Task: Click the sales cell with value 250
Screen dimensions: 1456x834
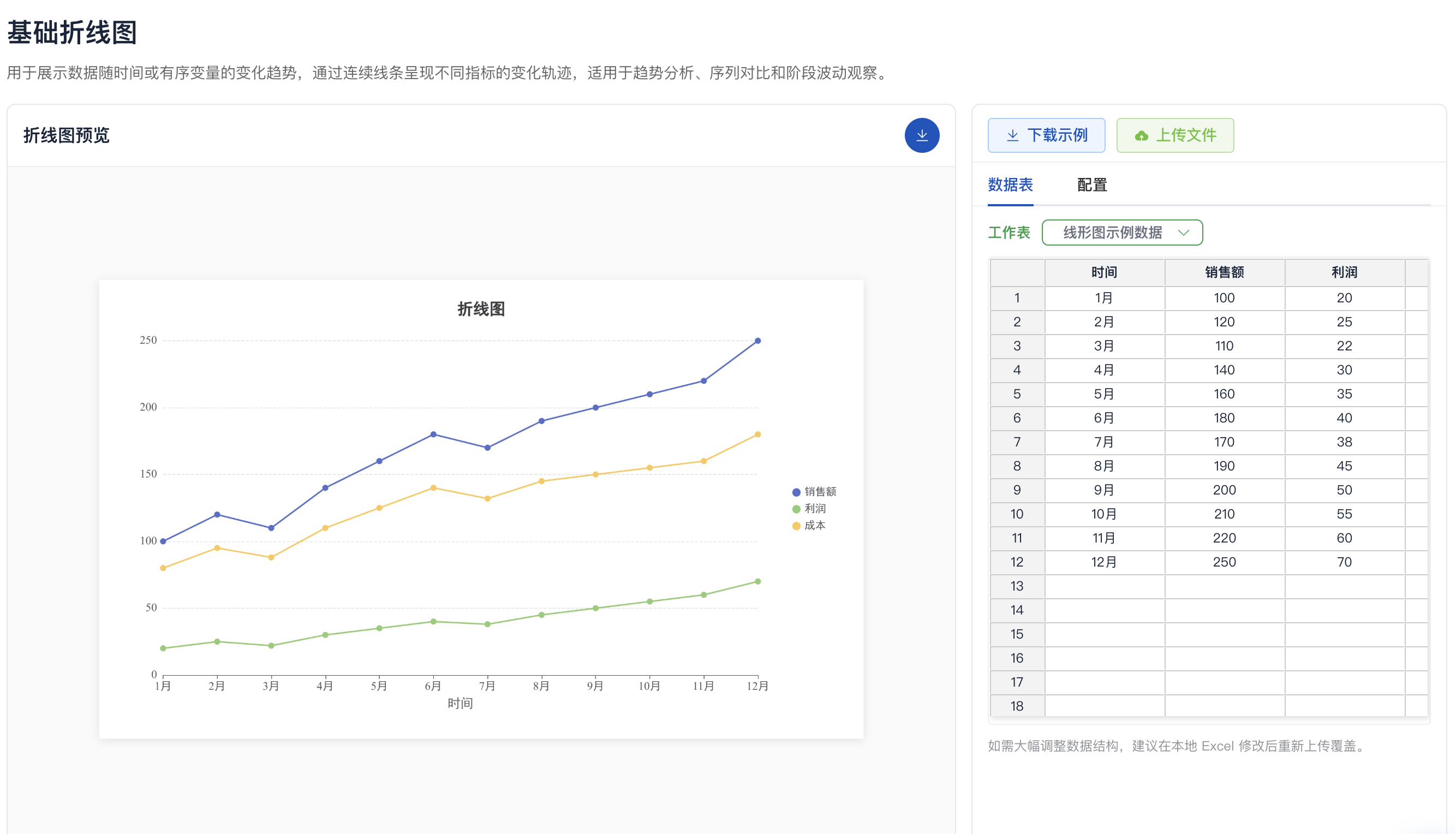Action: (x=1224, y=562)
